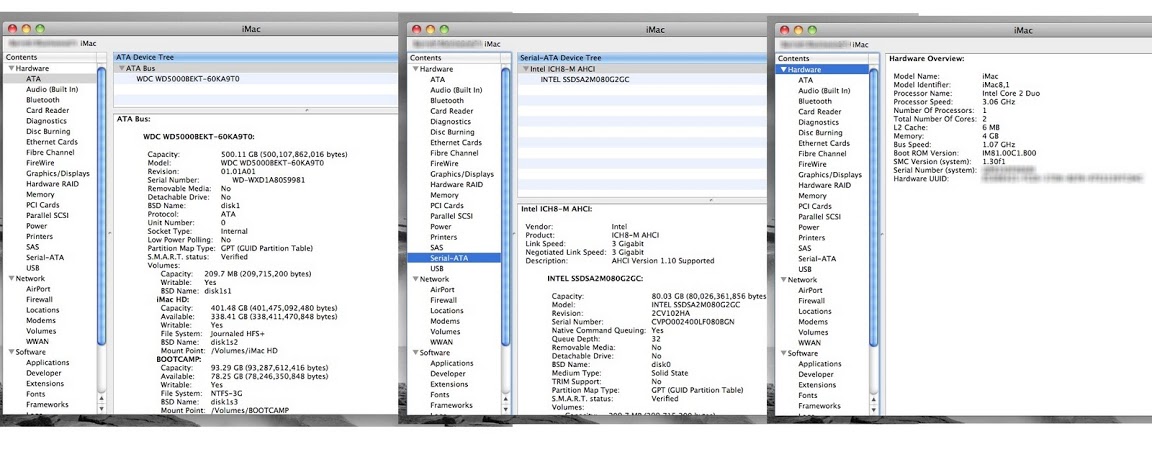Open Printers in Hardware Overview window sidebar

point(812,238)
